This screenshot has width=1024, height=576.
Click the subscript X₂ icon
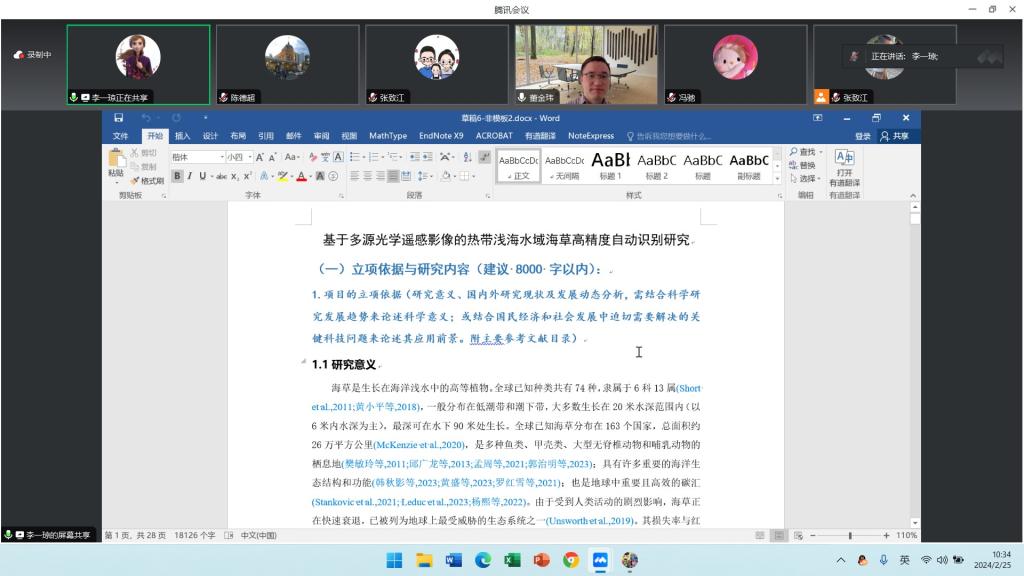pos(235,176)
